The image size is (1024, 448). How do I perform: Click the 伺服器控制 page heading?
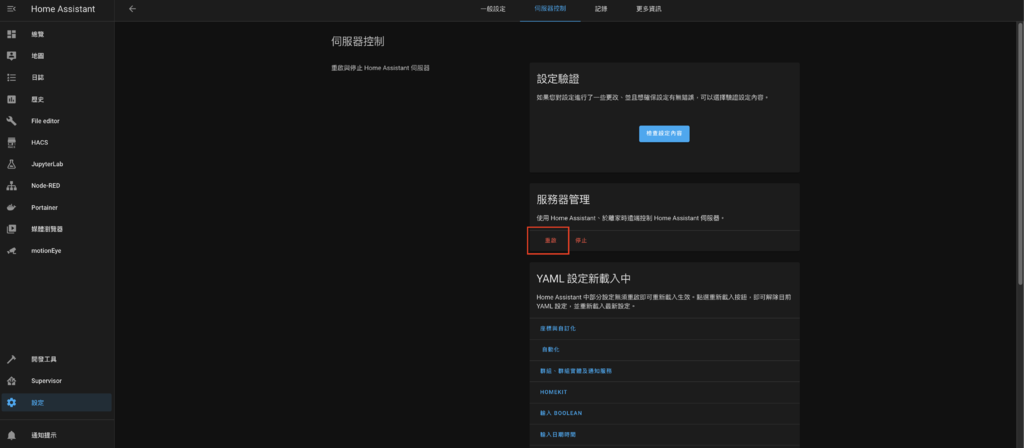pyautogui.click(x=358, y=42)
